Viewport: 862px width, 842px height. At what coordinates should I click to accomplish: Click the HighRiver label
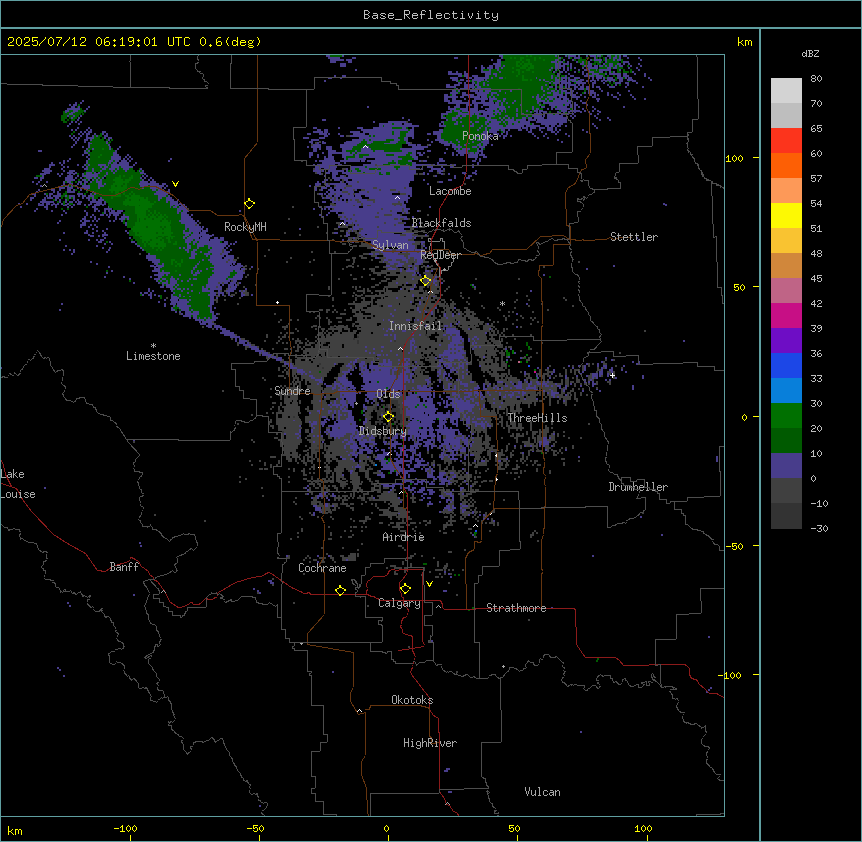[x=430, y=743]
